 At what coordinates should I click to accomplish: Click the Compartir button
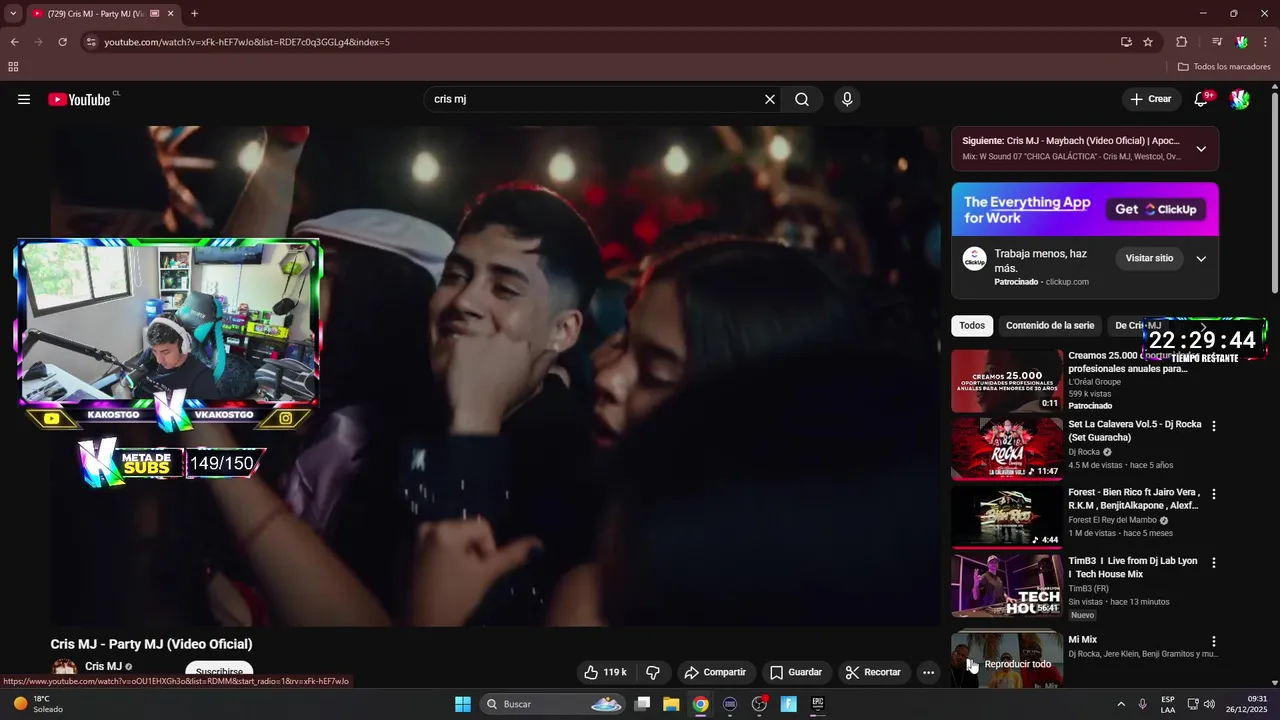[x=715, y=672]
